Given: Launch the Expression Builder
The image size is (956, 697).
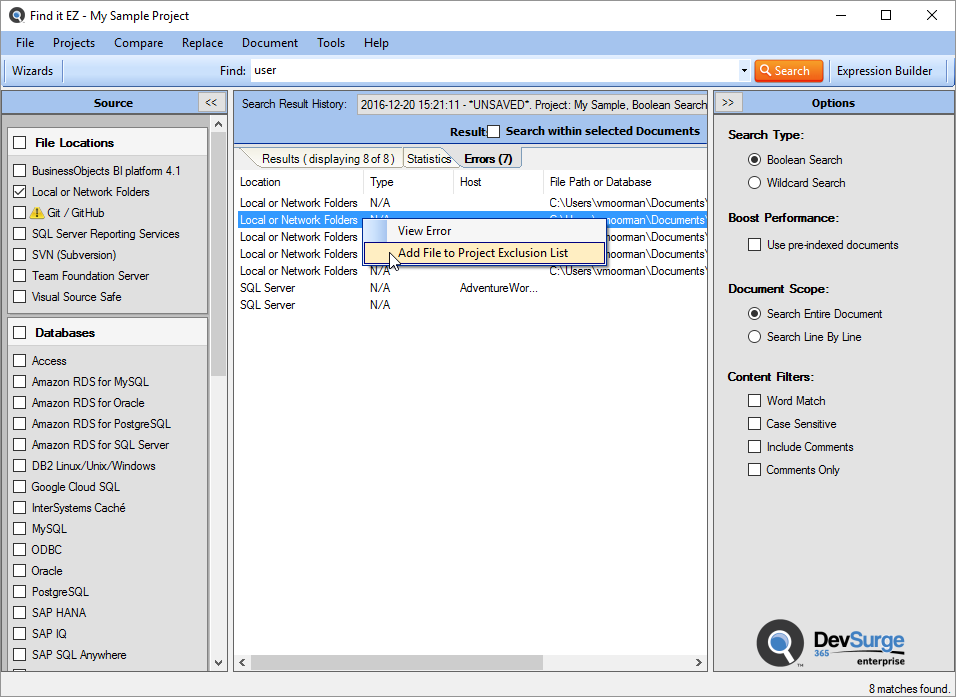Looking at the screenshot, I should click(884, 71).
